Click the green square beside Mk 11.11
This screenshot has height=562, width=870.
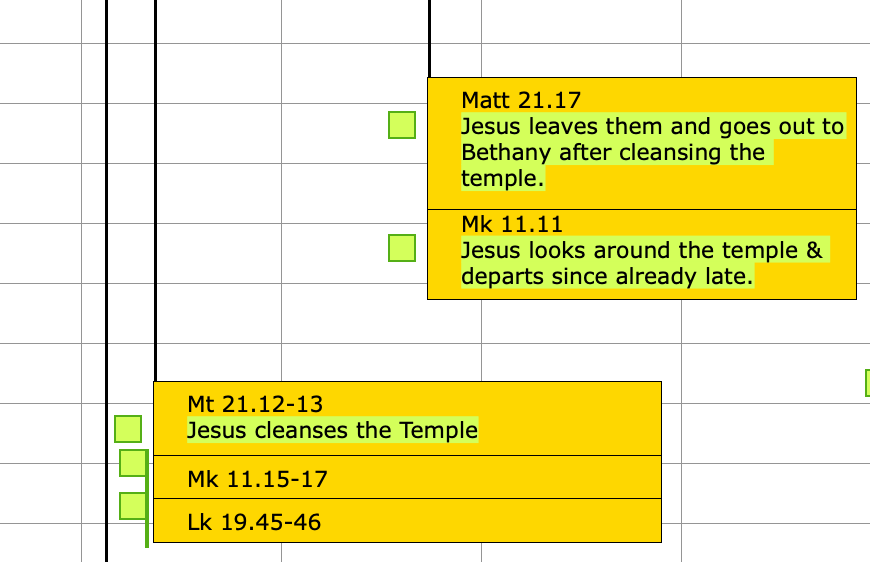tap(402, 247)
